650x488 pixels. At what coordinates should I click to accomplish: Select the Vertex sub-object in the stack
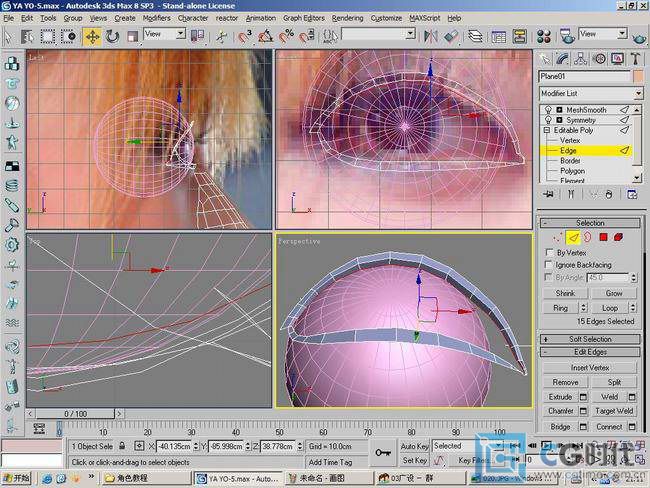point(570,141)
